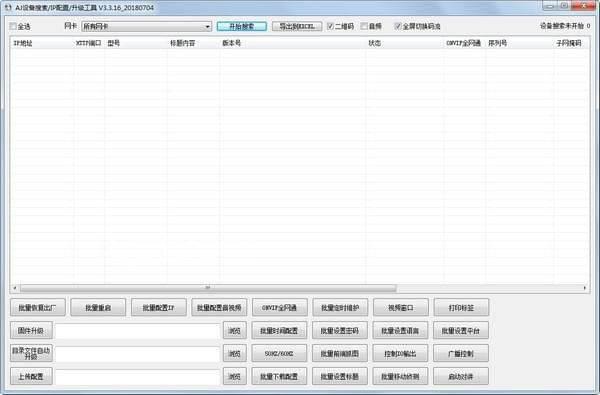Sort by the IP地址 column header

pyautogui.click(x=42, y=43)
